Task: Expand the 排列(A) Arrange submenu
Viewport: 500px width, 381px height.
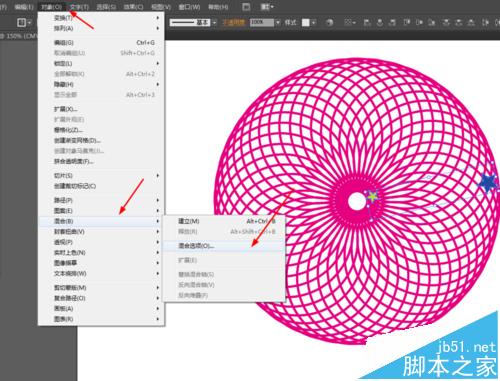Action: 101,28
